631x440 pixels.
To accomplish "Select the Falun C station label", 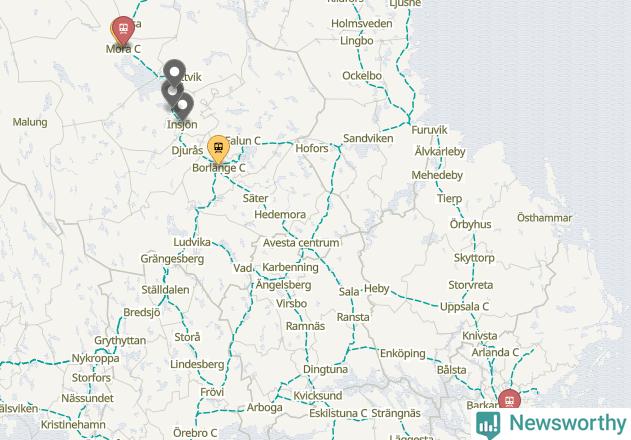I will (243, 141).
